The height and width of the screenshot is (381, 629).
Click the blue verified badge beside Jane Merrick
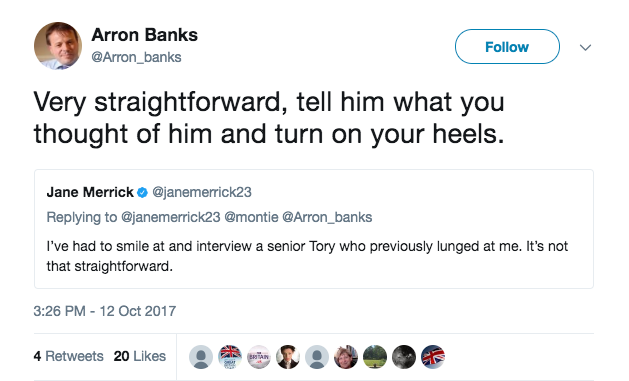pyautogui.click(x=142, y=193)
